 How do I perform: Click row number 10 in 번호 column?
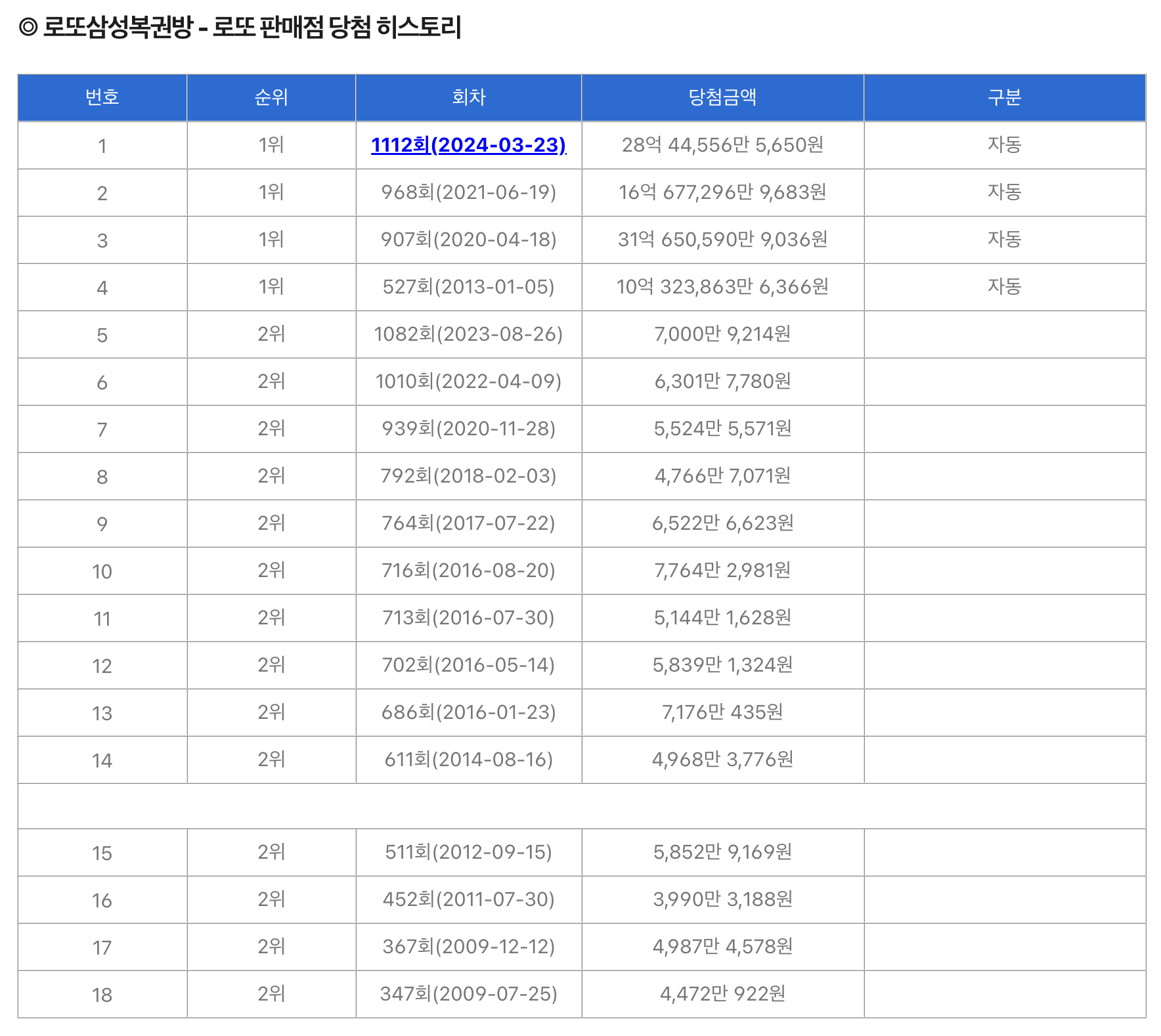coord(102,572)
